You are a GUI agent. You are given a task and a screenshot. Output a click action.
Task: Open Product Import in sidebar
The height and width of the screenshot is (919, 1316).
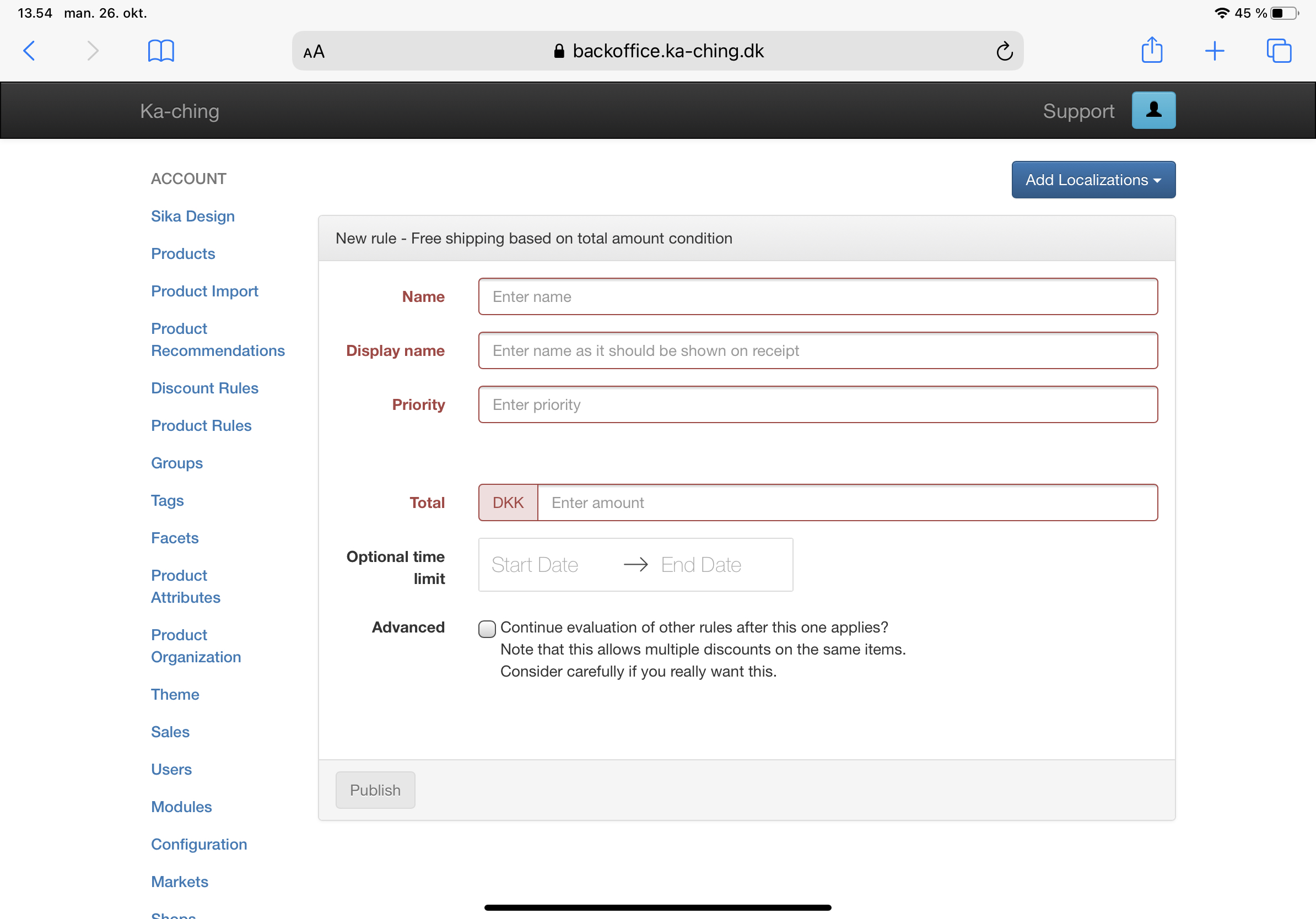(204, 291)
